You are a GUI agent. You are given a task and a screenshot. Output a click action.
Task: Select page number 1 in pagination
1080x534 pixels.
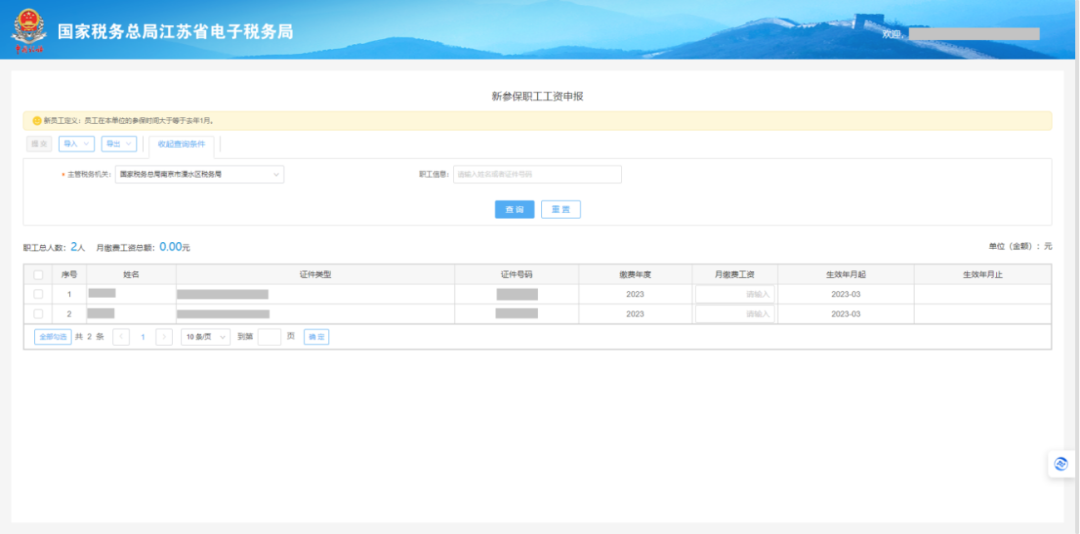pos(143,337)
